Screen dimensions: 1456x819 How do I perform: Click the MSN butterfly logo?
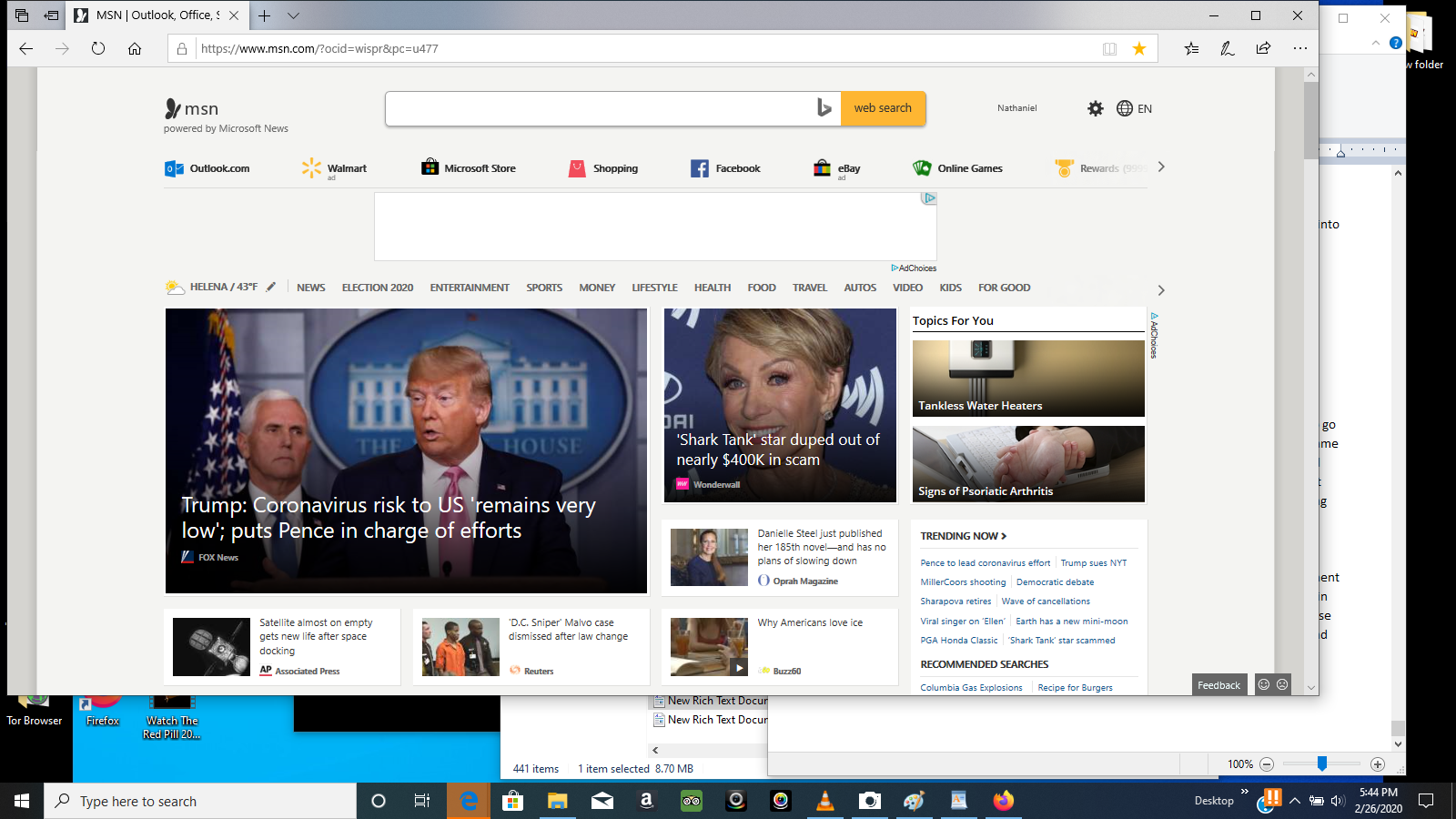pyautogui.click(x=173, y=109)
